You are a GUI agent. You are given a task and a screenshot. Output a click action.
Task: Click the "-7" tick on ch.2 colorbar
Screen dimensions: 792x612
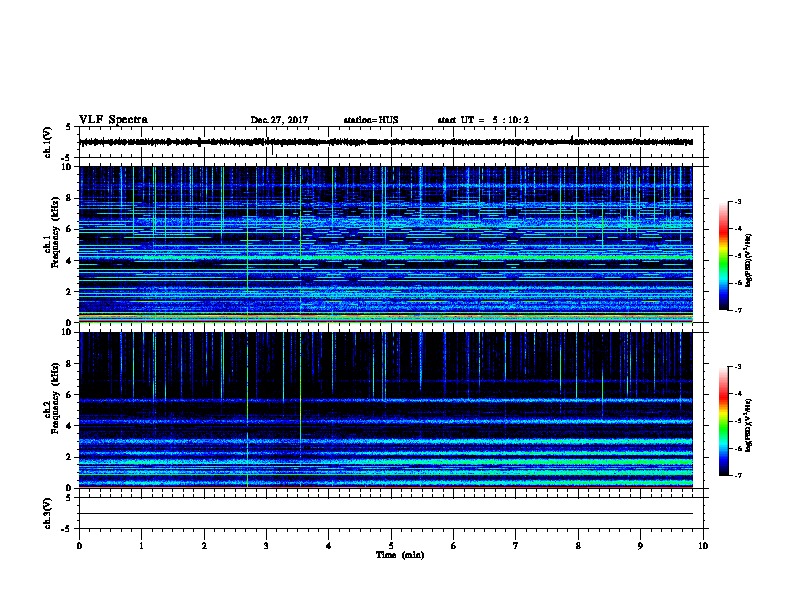(737, 475)
